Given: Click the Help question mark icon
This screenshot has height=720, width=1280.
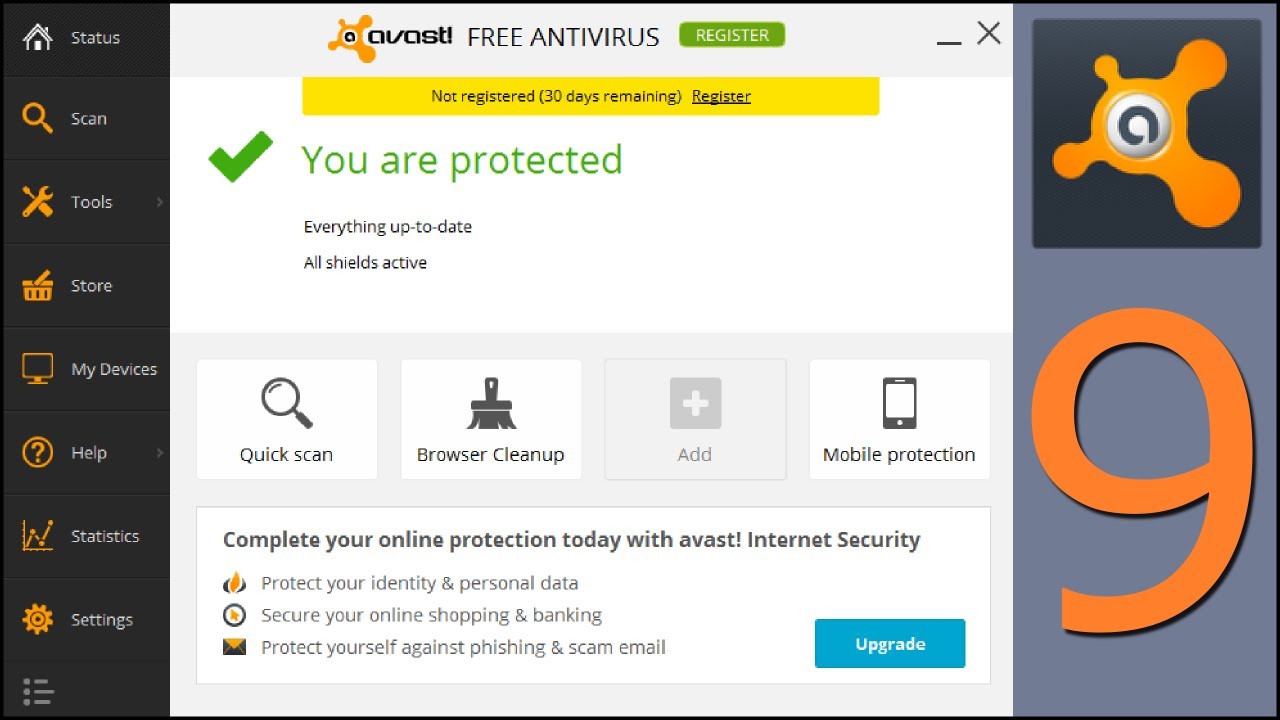Looking at the screenshot, I should 37,453.
